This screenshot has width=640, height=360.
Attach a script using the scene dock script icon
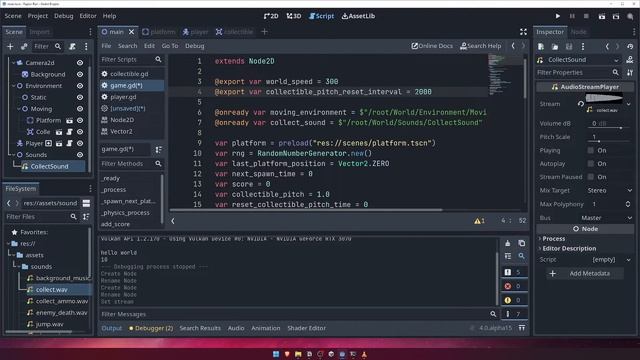tap(72, 47)
